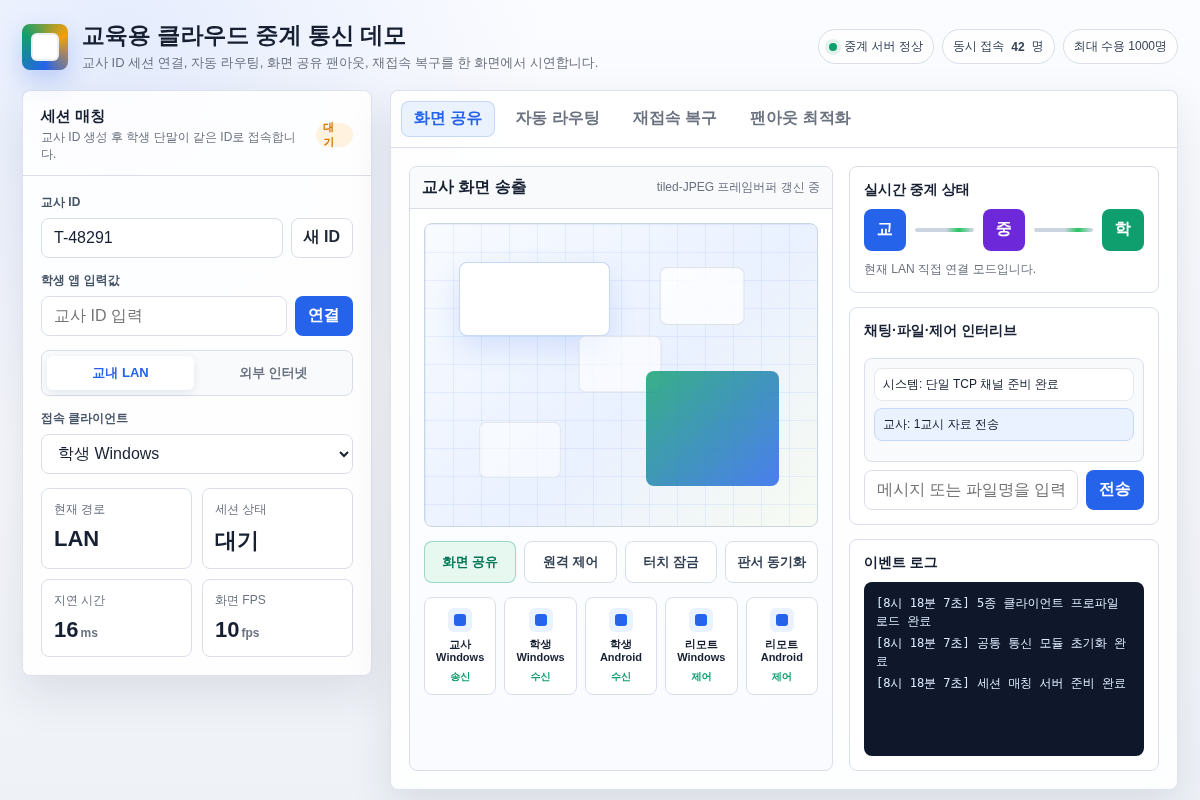Click the 이벤트 로그 heading
1200x800 pixels.
[x=900, y=562]
